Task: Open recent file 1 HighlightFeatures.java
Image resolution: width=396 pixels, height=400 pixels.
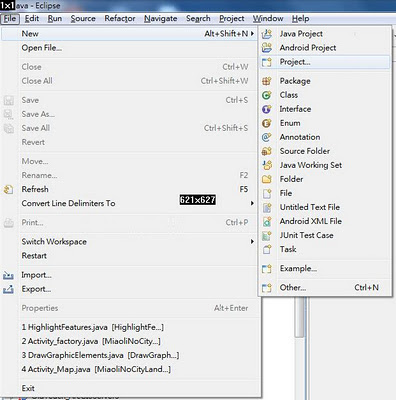Action: pos(129,327)
